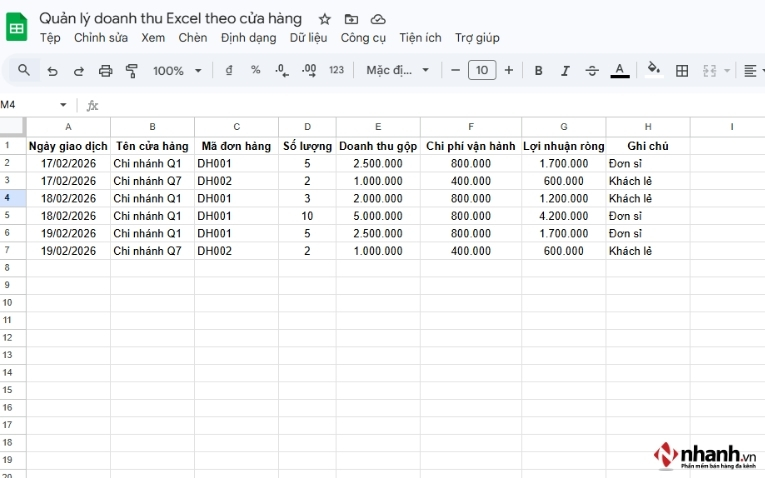Select the 'Ngày giao dịch' header cell

(x=68, y=146)
